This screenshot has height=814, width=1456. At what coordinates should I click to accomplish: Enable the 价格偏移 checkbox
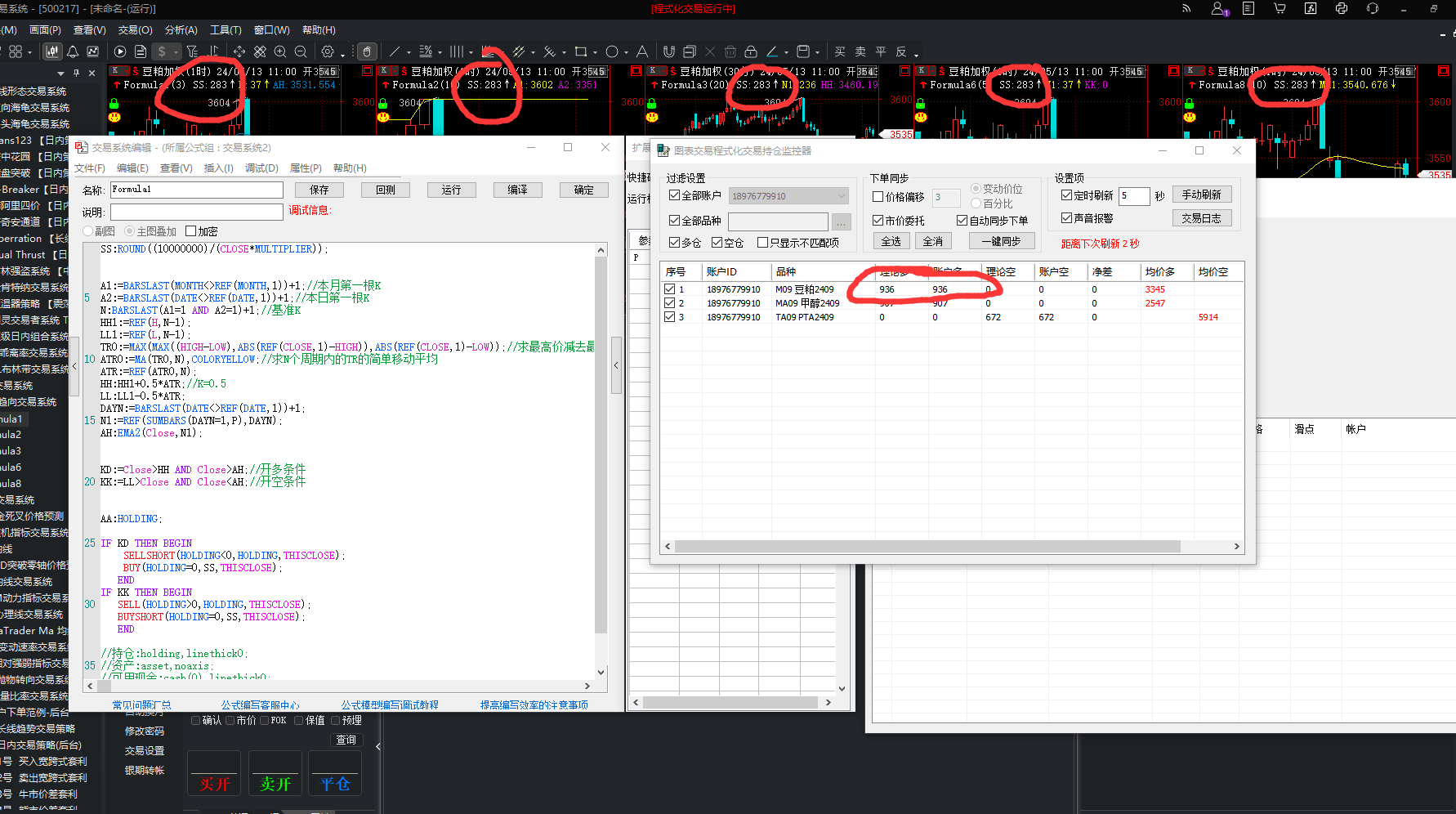[x=878, y=197]
